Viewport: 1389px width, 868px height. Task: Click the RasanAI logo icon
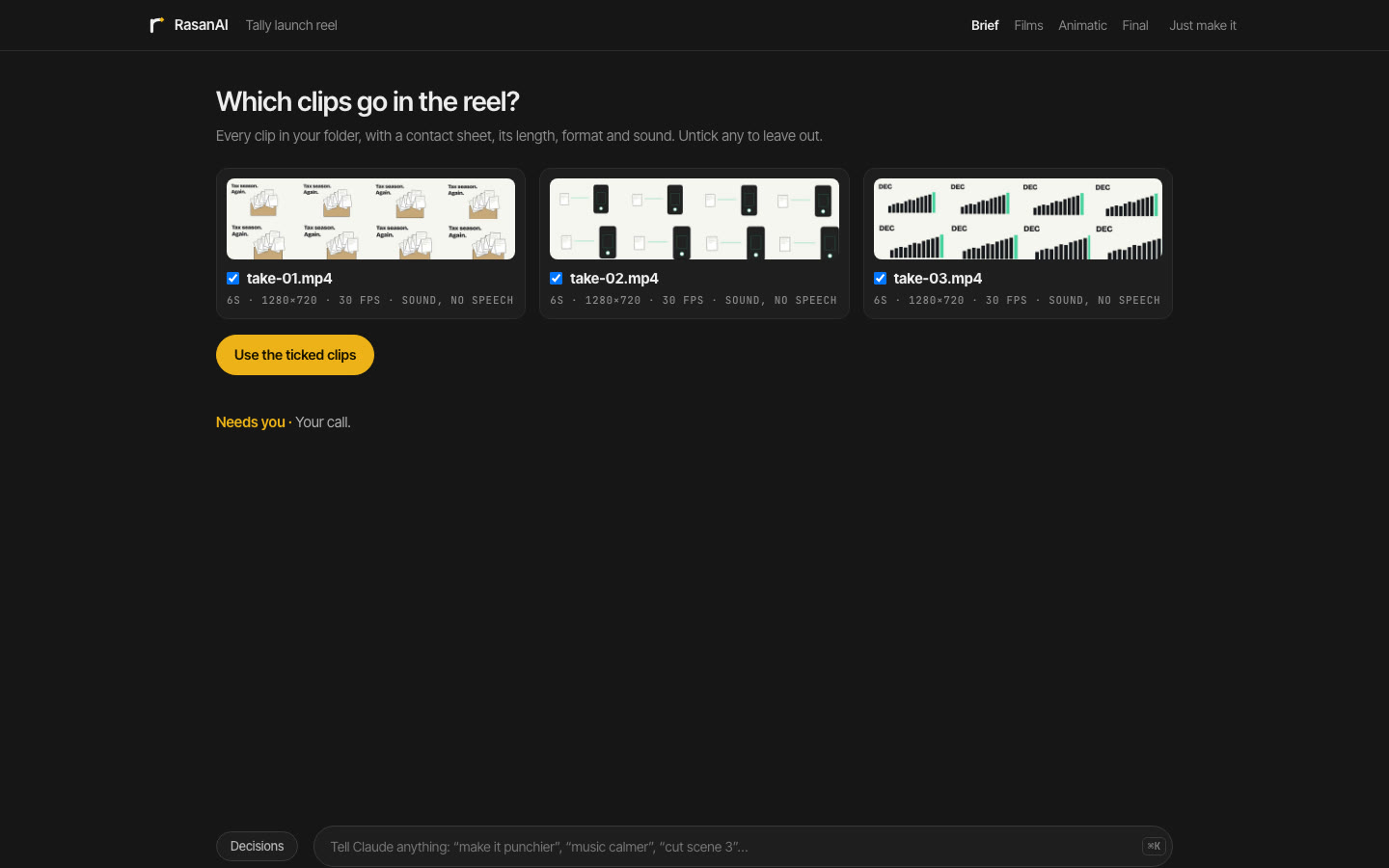pyautogui.click(x=157, y=25)
